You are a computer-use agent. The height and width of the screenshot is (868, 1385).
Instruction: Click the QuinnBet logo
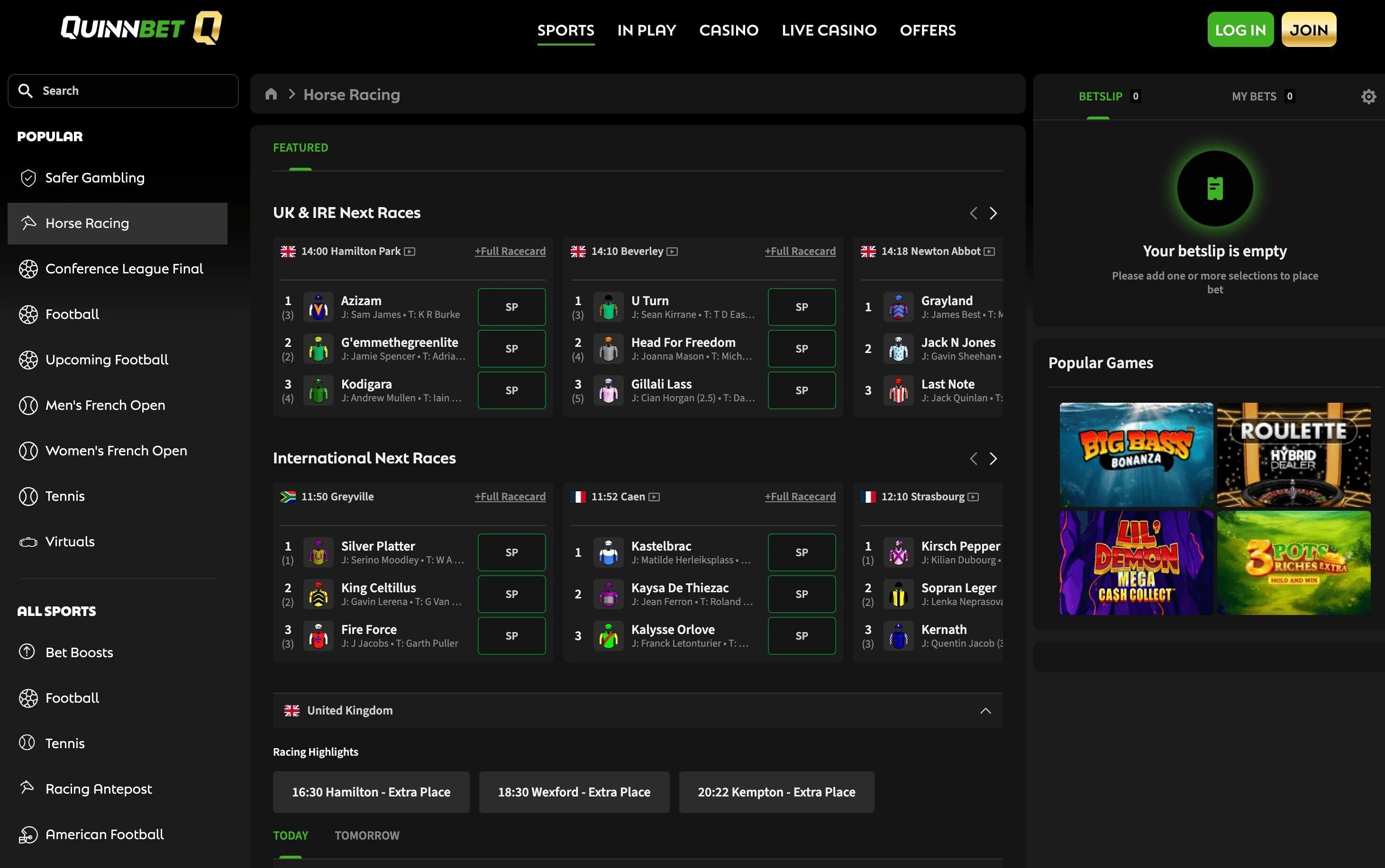[141, 27]
